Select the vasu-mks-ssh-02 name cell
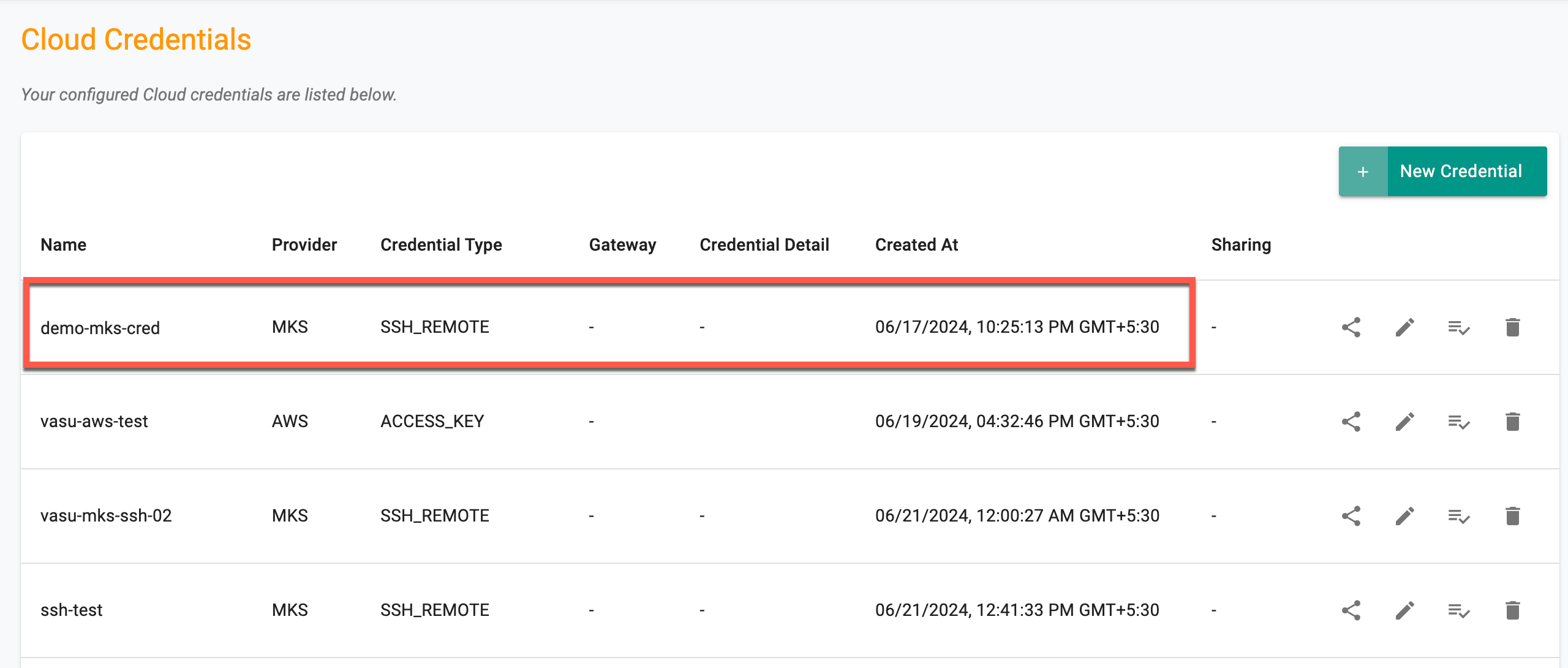Image resolution: width=1568 pixels, height=668 pixels. point(106,516)
